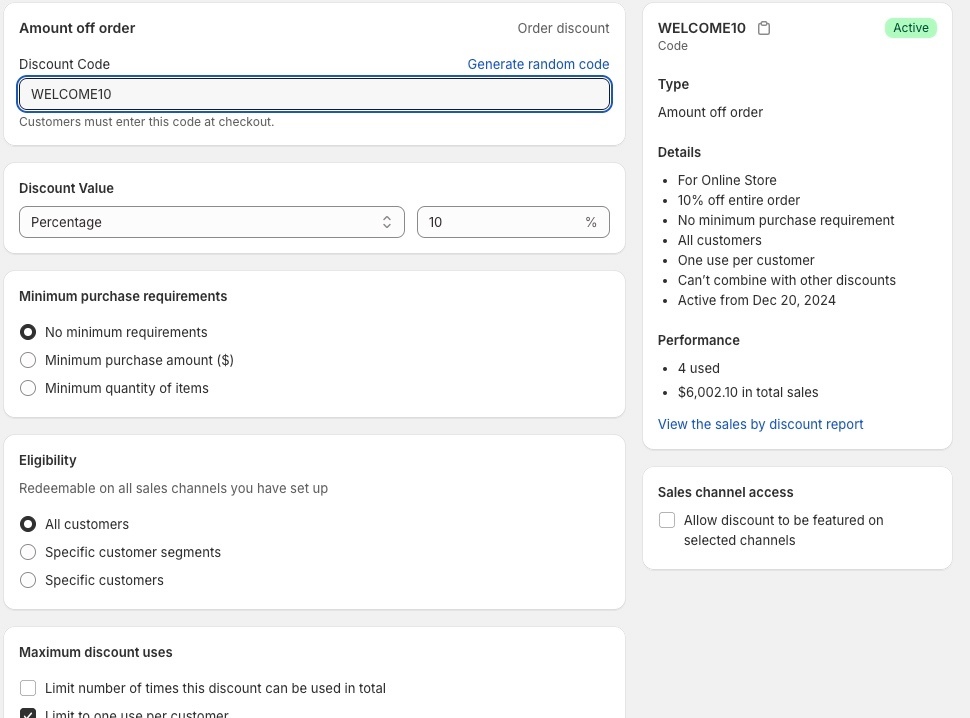Screen dimensions: 970x718
Task: Click the Order discount label
Action: pyautogui.click(x=563, y=28)
